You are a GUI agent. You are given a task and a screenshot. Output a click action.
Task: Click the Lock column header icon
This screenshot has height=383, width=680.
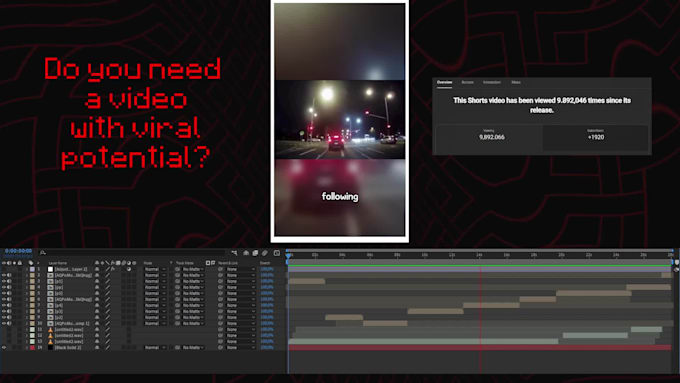pos(20,263)
